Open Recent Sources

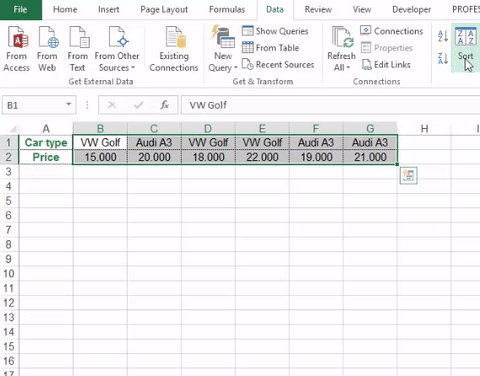pyautogui.click(x=278, y=64)
